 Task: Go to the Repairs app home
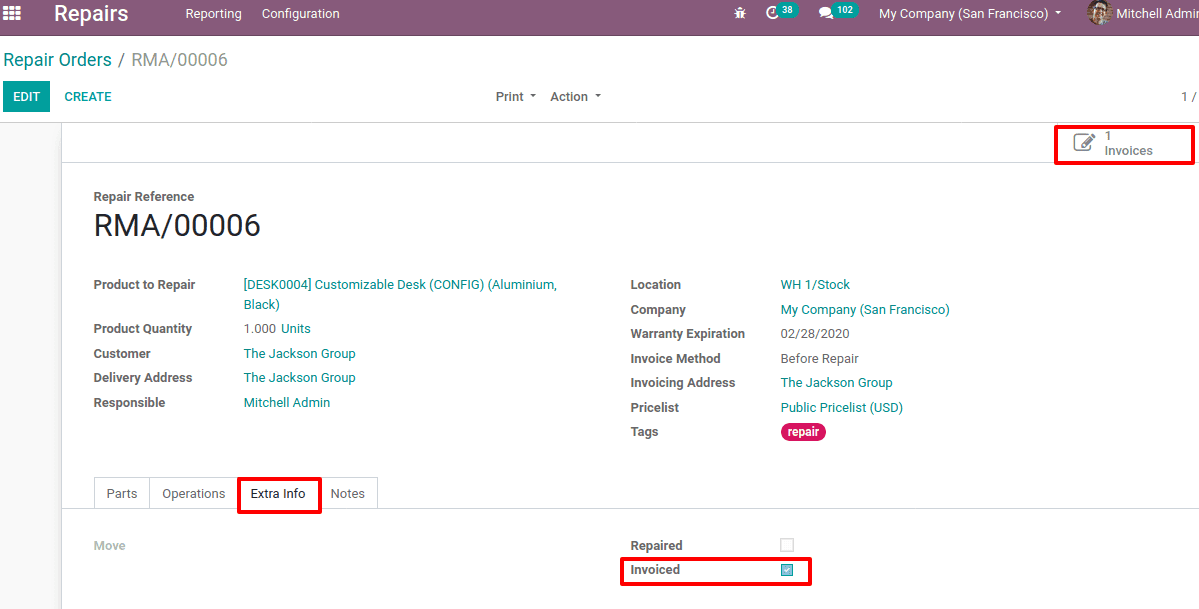[91, 14]
